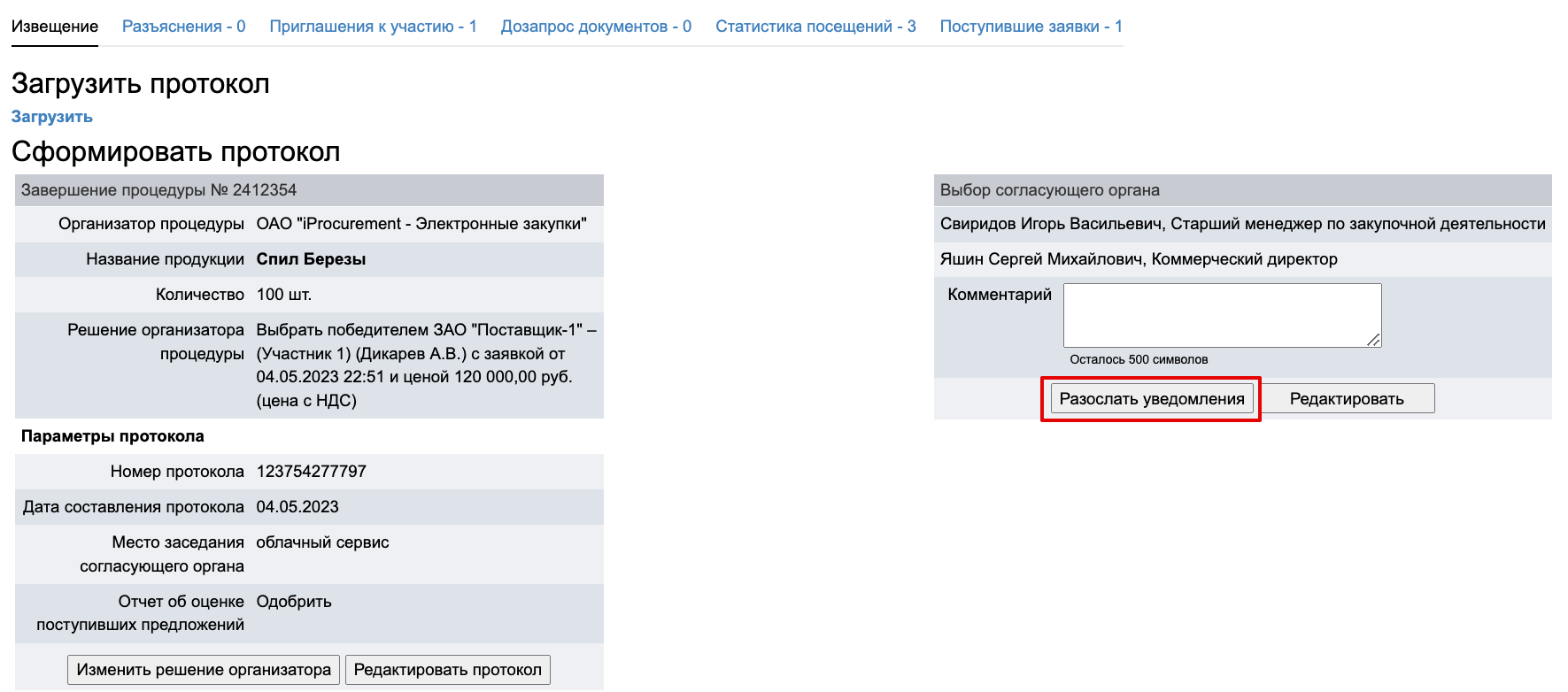
Task: Click Свиридов Игорь Васильевич entry
Action: [x=1243, y=224]
